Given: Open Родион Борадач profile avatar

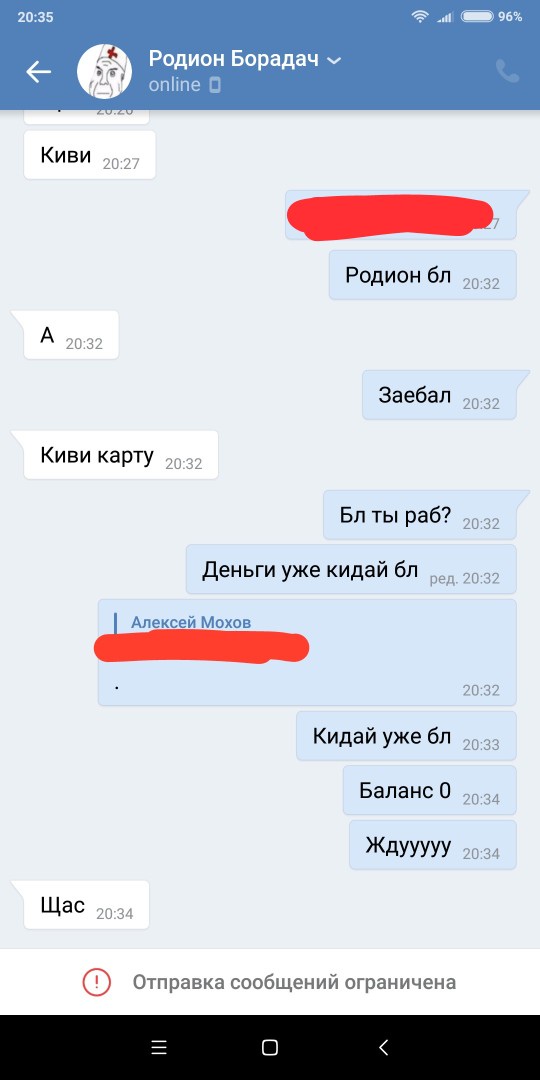Looking at the screenshot, I should click(104, 72).
